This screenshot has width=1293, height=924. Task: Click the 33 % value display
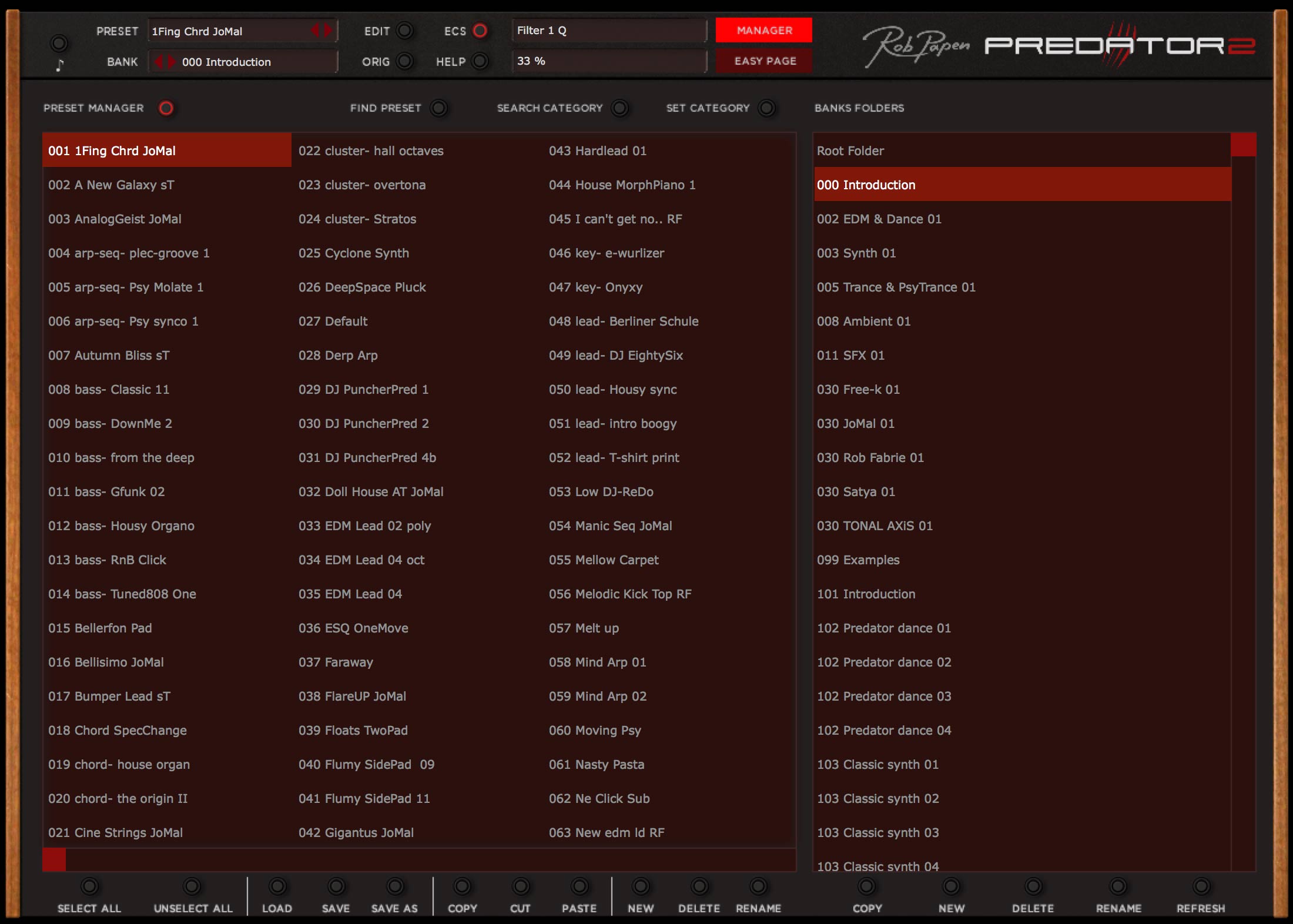pos(609,61)
